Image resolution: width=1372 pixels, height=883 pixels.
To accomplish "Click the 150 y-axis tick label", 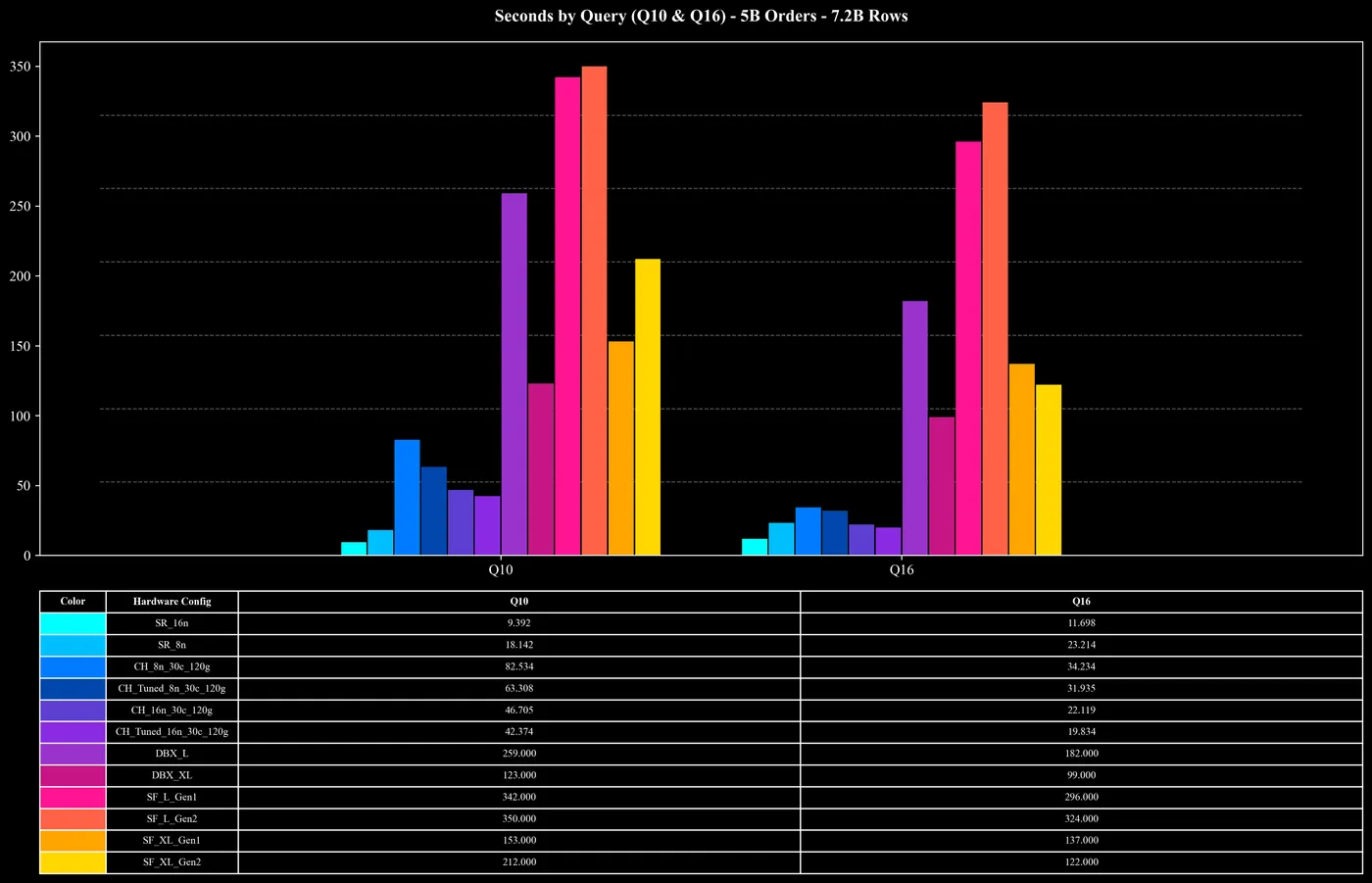I will 21,346.
